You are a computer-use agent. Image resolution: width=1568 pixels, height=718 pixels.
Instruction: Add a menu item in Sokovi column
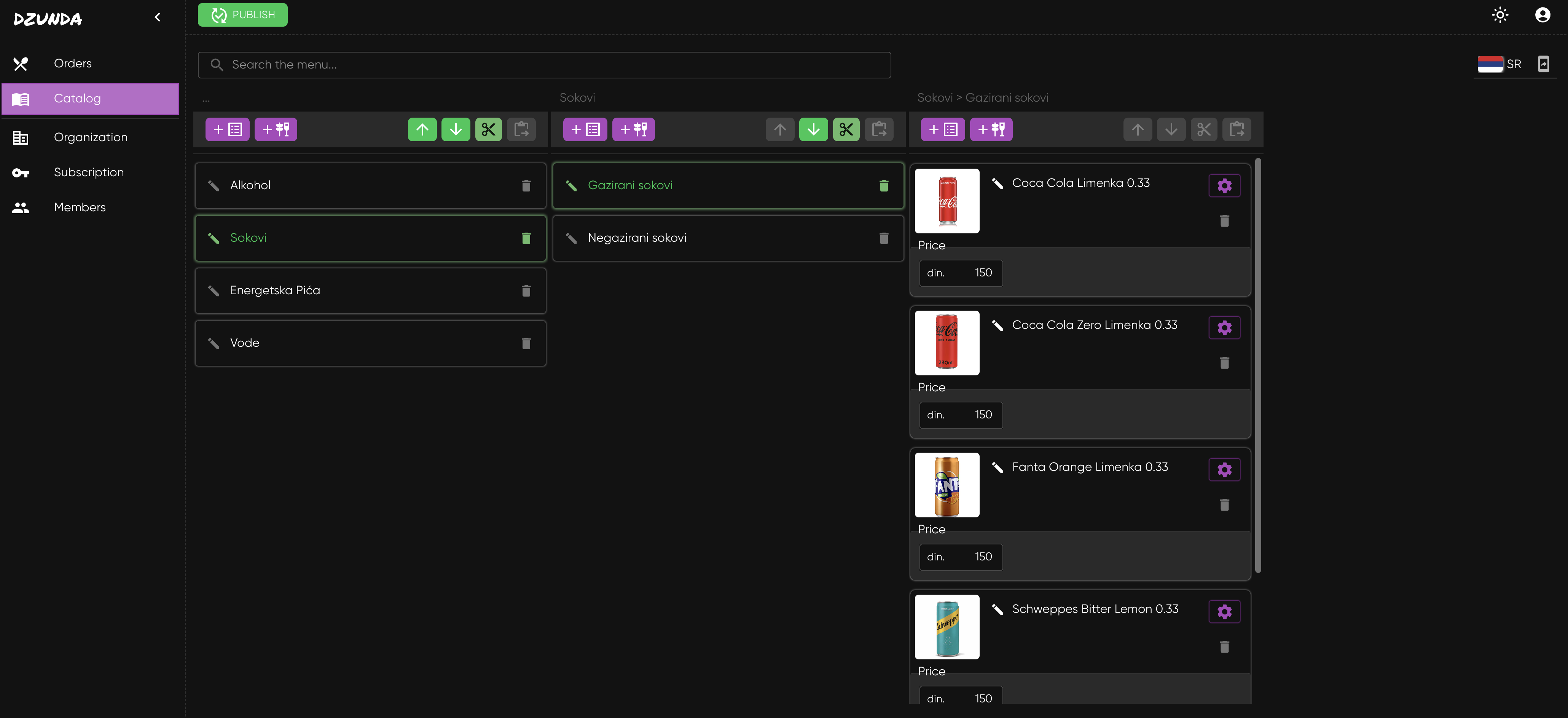point(633,129)
